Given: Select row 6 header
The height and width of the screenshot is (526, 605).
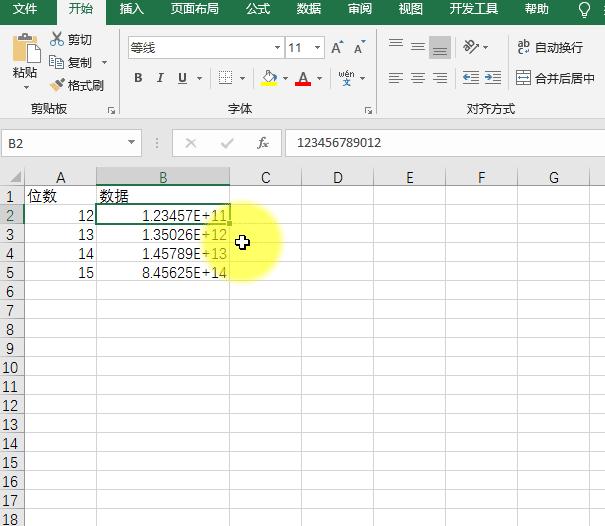Looking at the screenshot, I should pos(12,291).
